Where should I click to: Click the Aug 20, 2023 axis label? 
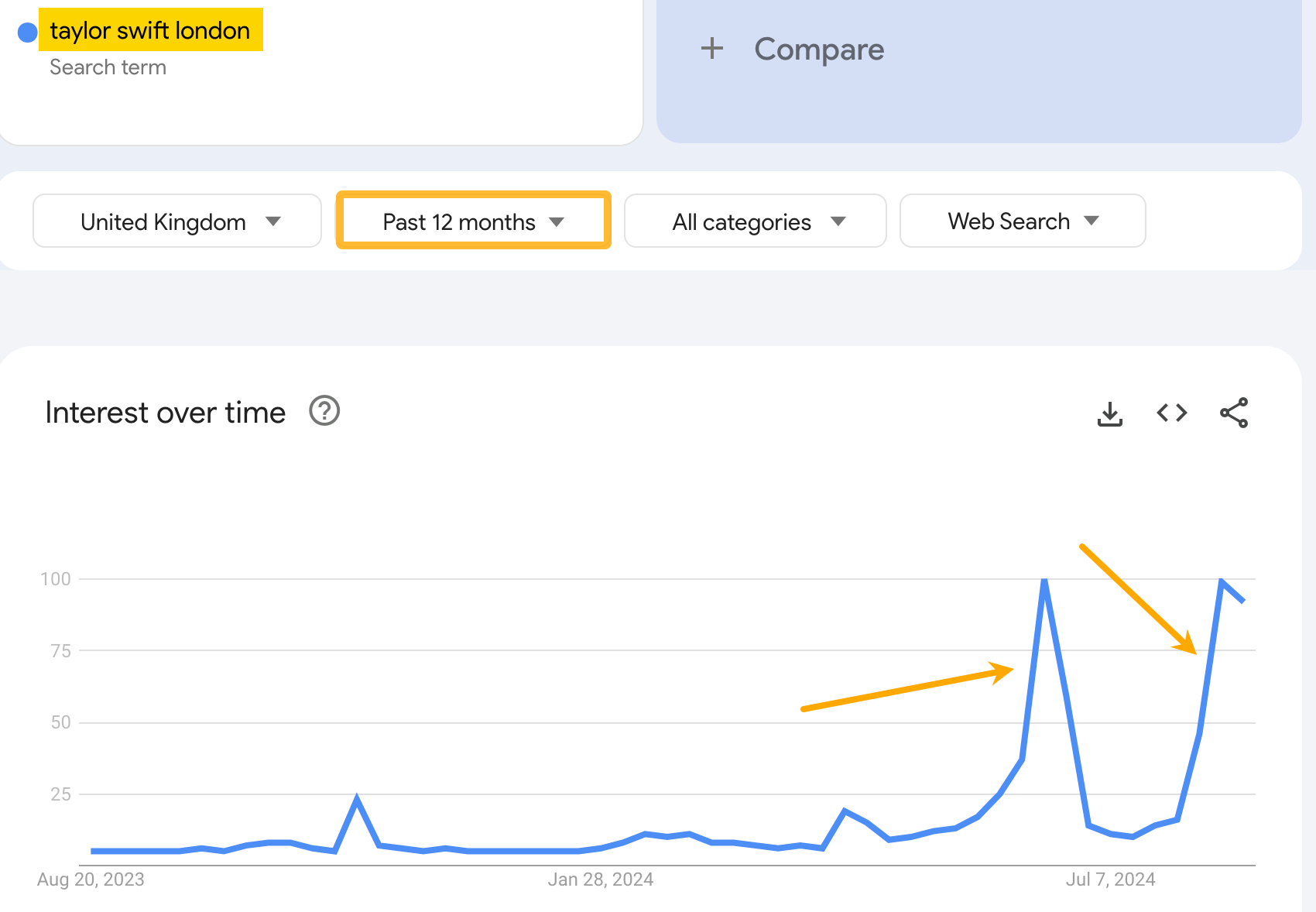pos(90,879)
